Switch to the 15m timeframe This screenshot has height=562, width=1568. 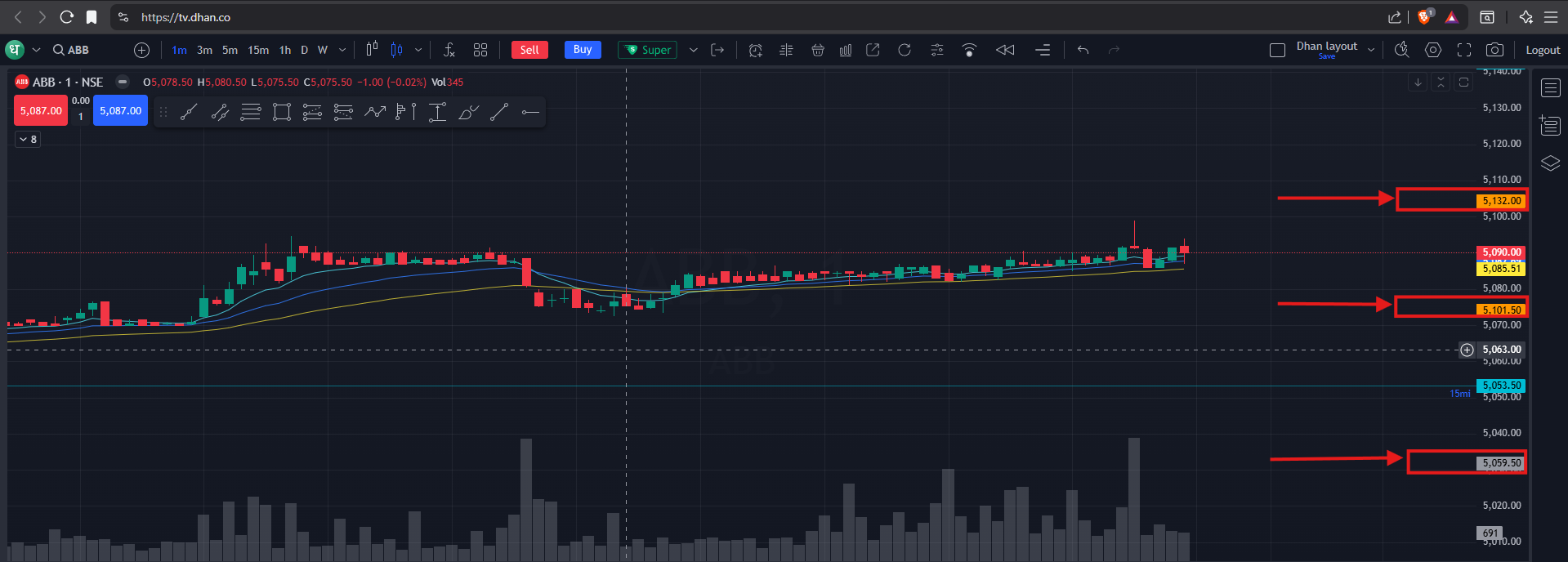[258, 50]
